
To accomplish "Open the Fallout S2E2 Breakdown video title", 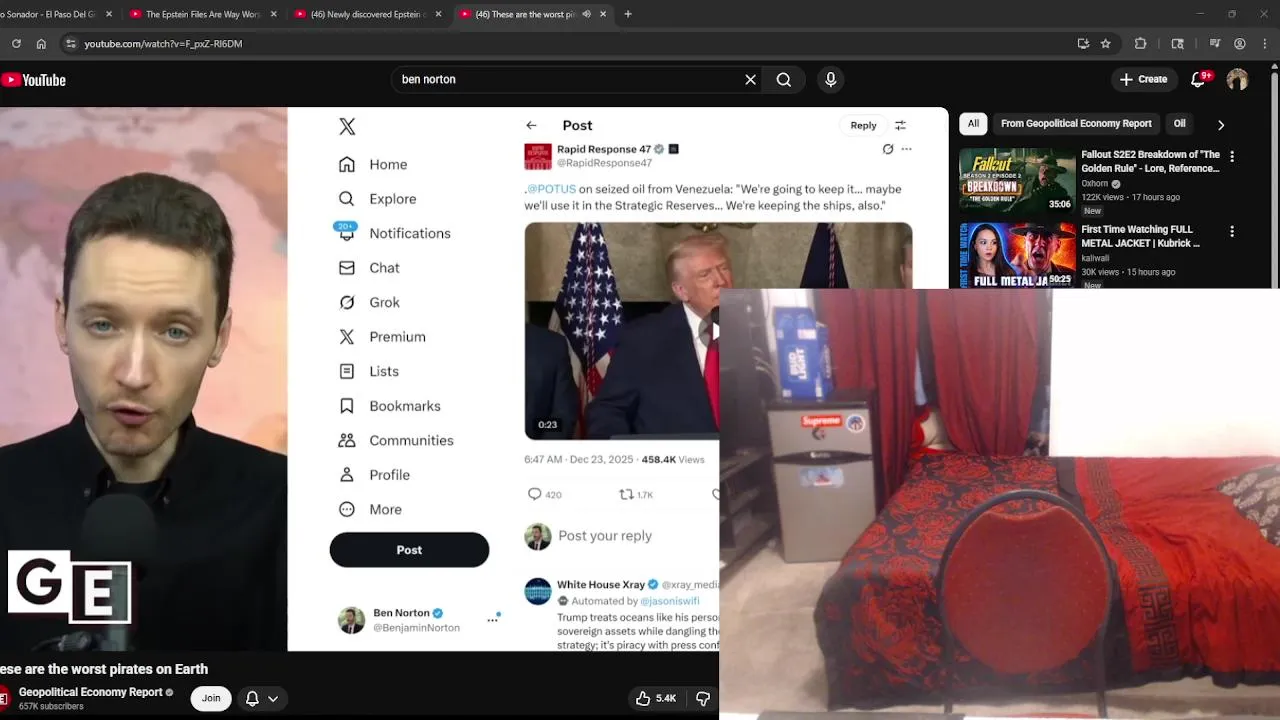I will click(x=1150, y=161).
